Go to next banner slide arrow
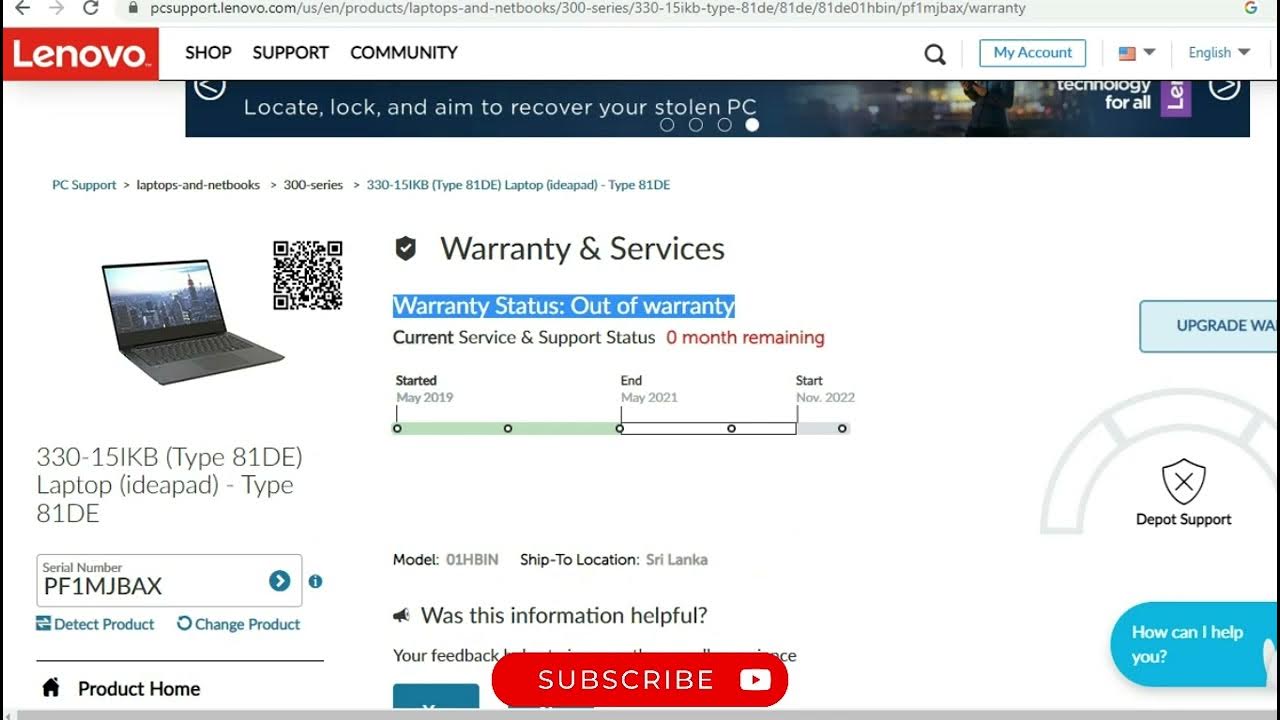Viewport: 1280px width, 720px height. click(x=1225, y=88)
